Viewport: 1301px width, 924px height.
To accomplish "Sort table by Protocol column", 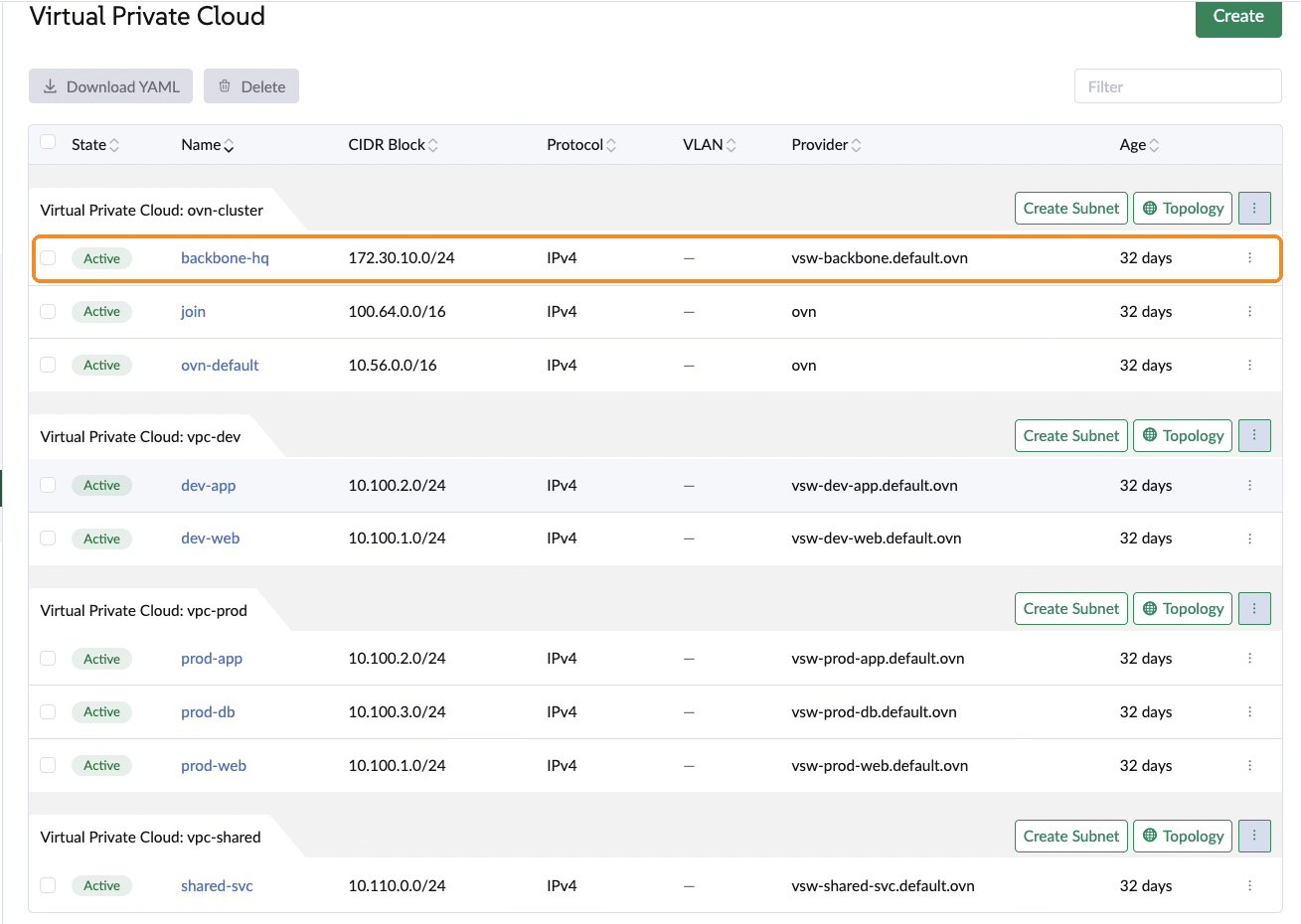I will [x=581, y=145].
